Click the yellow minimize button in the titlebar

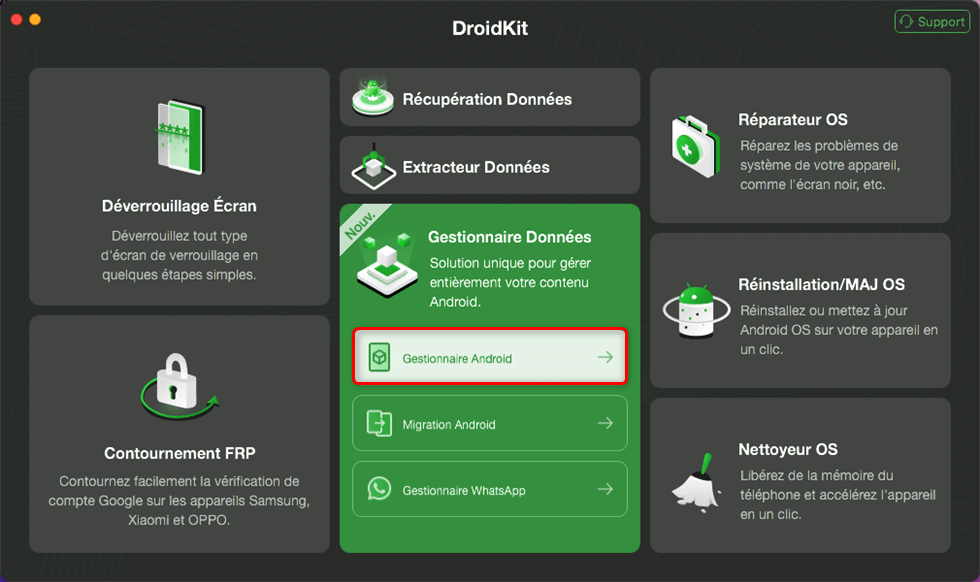pos(36,18)
